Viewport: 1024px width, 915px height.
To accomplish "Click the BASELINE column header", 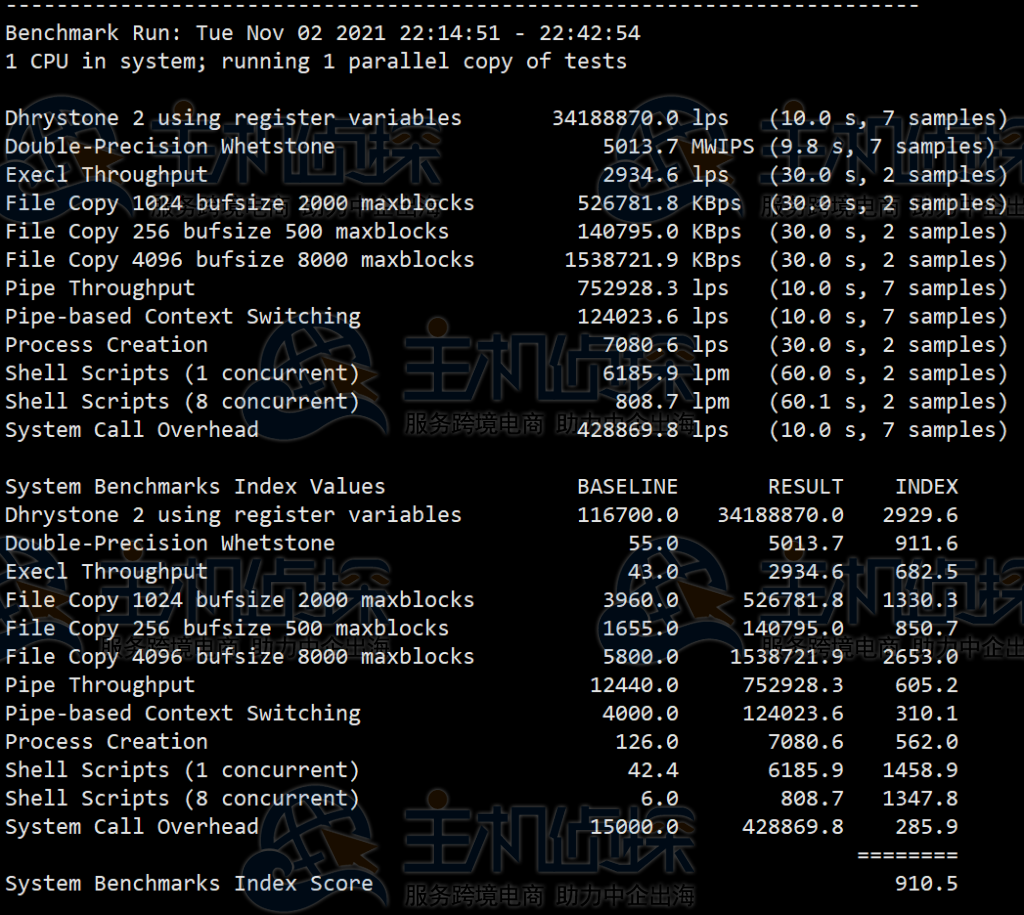I will coord(627,487).
